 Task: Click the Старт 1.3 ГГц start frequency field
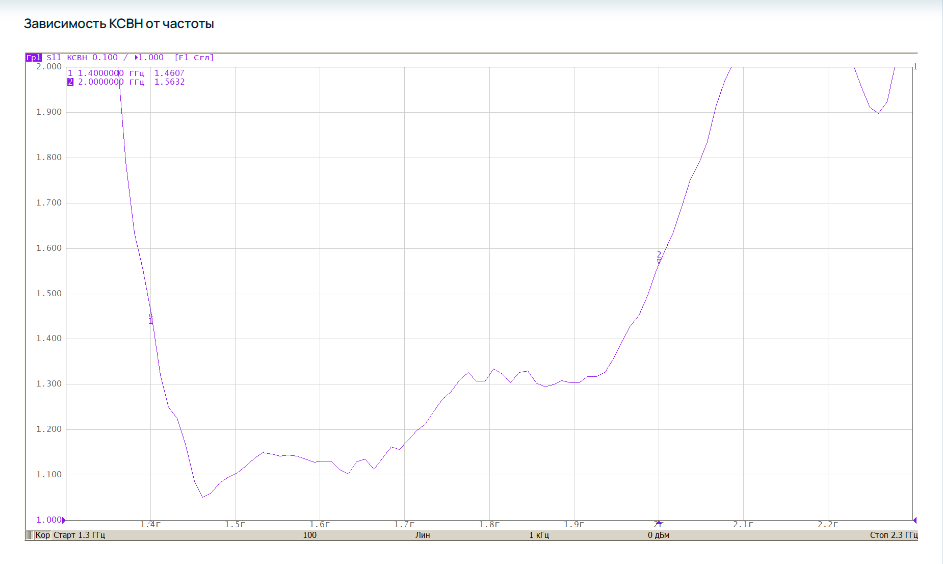click(x=78, y=536)
